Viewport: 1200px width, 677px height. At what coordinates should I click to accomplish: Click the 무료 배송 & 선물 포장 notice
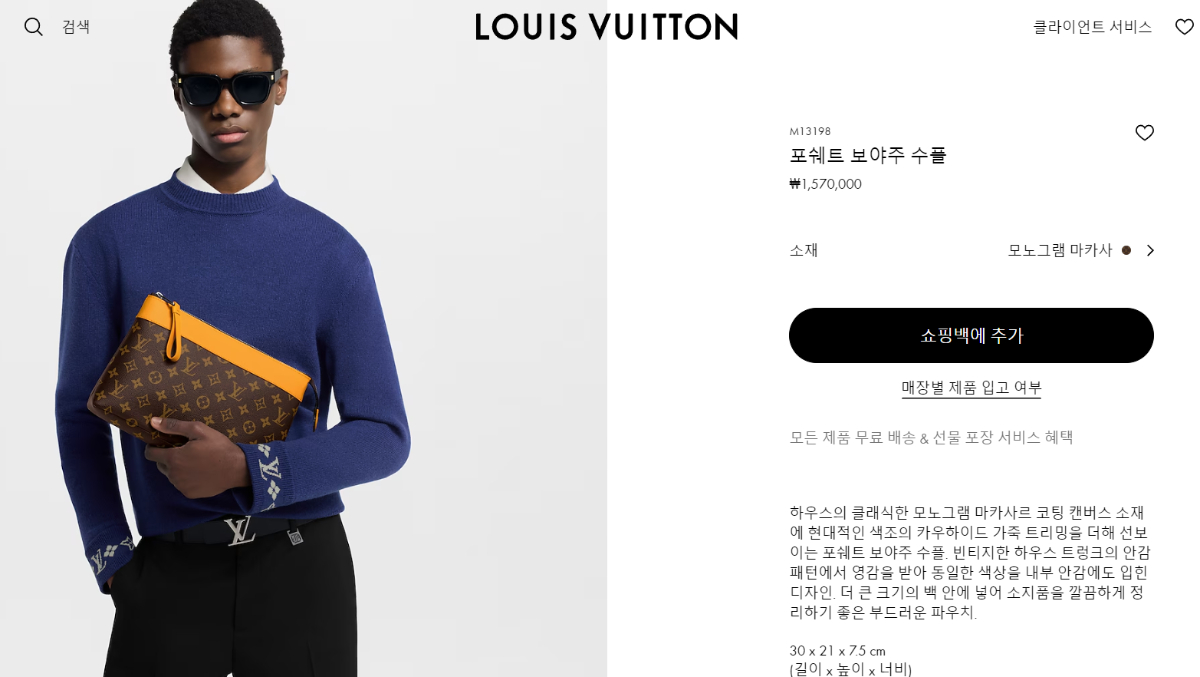tap(931, 437)
